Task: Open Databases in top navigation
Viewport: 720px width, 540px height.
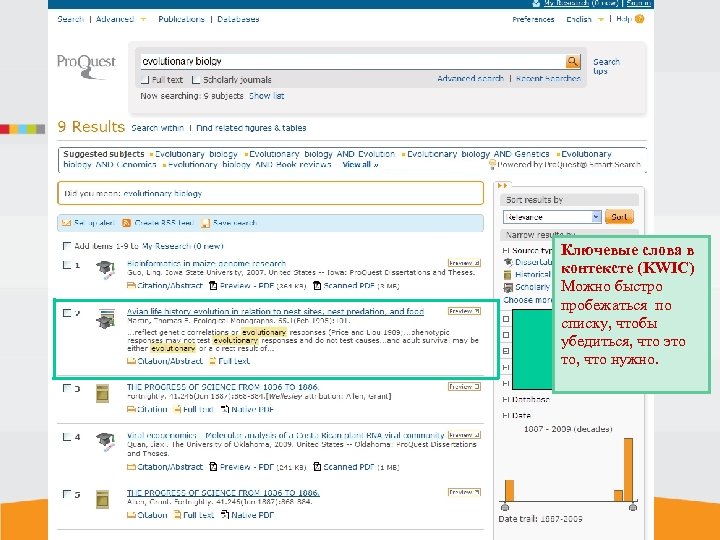Action: 238,19
